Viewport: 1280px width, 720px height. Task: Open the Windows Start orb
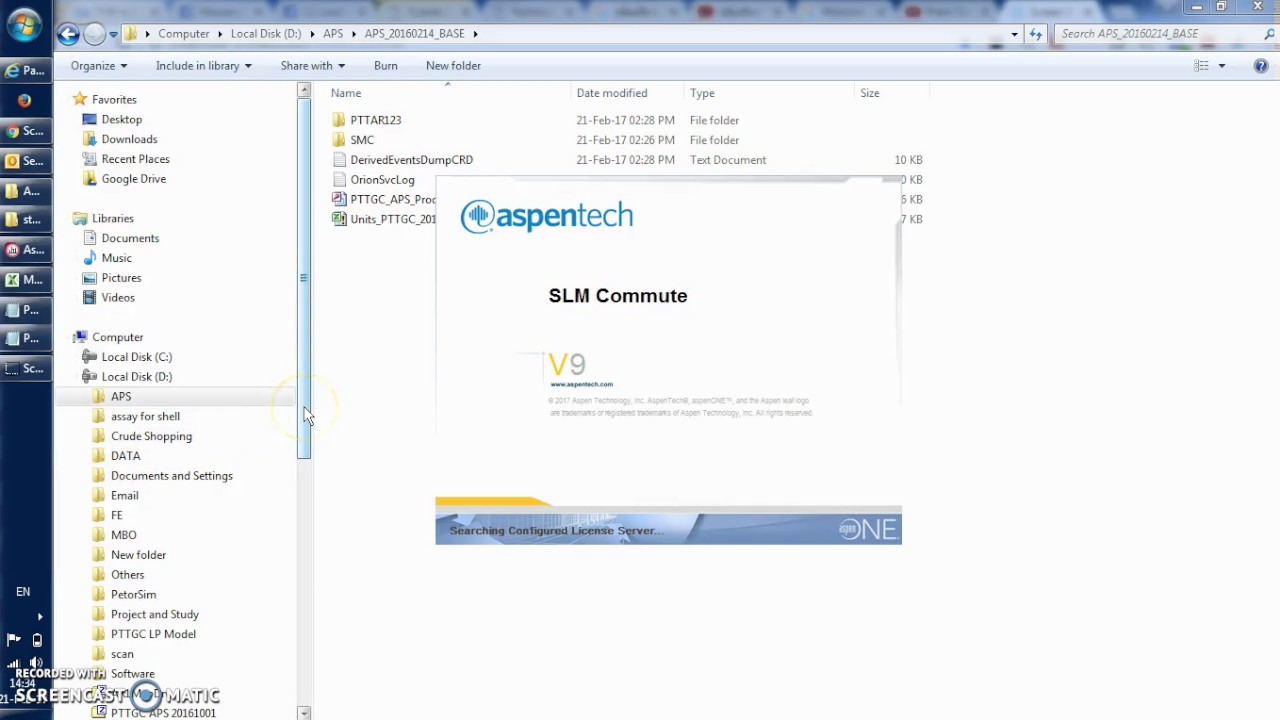[x=25, y=25]
